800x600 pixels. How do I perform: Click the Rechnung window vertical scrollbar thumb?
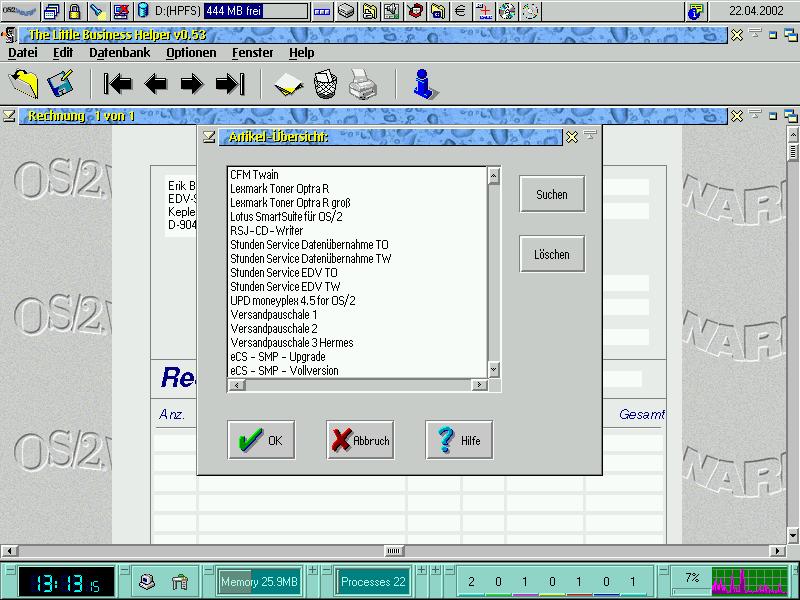793,152
